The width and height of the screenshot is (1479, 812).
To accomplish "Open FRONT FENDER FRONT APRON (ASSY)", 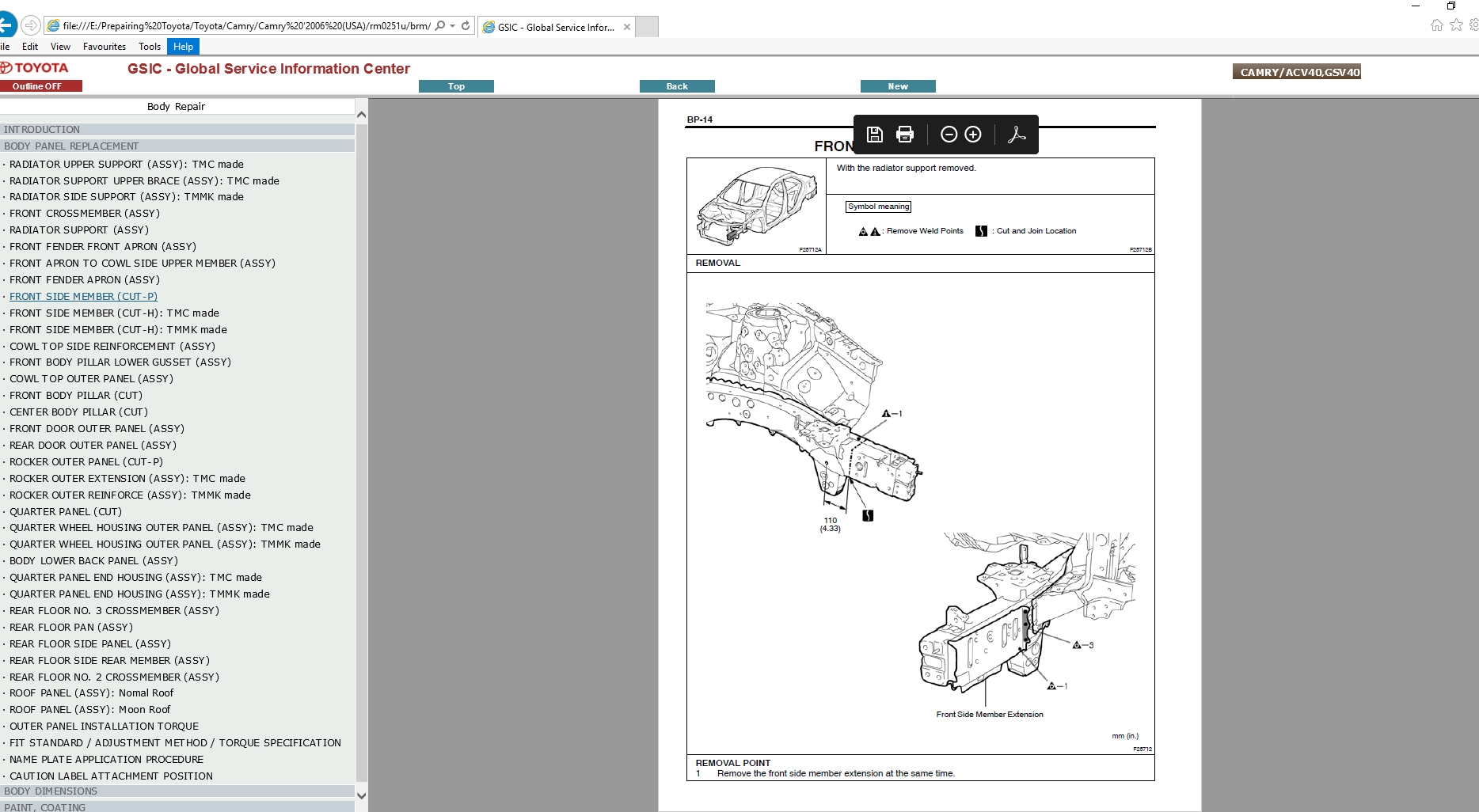I will click(103, 246).
